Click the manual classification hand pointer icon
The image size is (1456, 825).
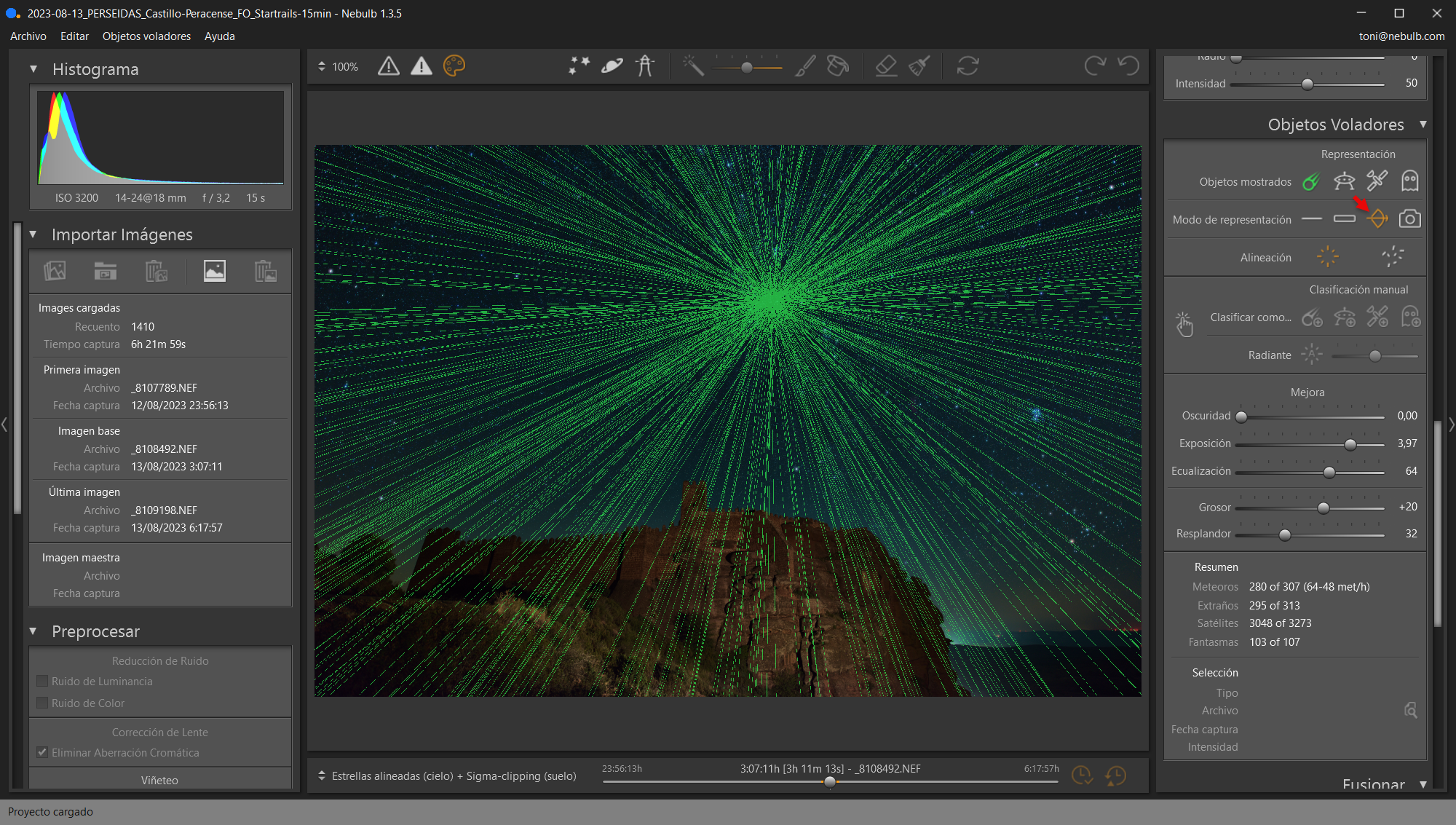click(x=1184, y=324)
